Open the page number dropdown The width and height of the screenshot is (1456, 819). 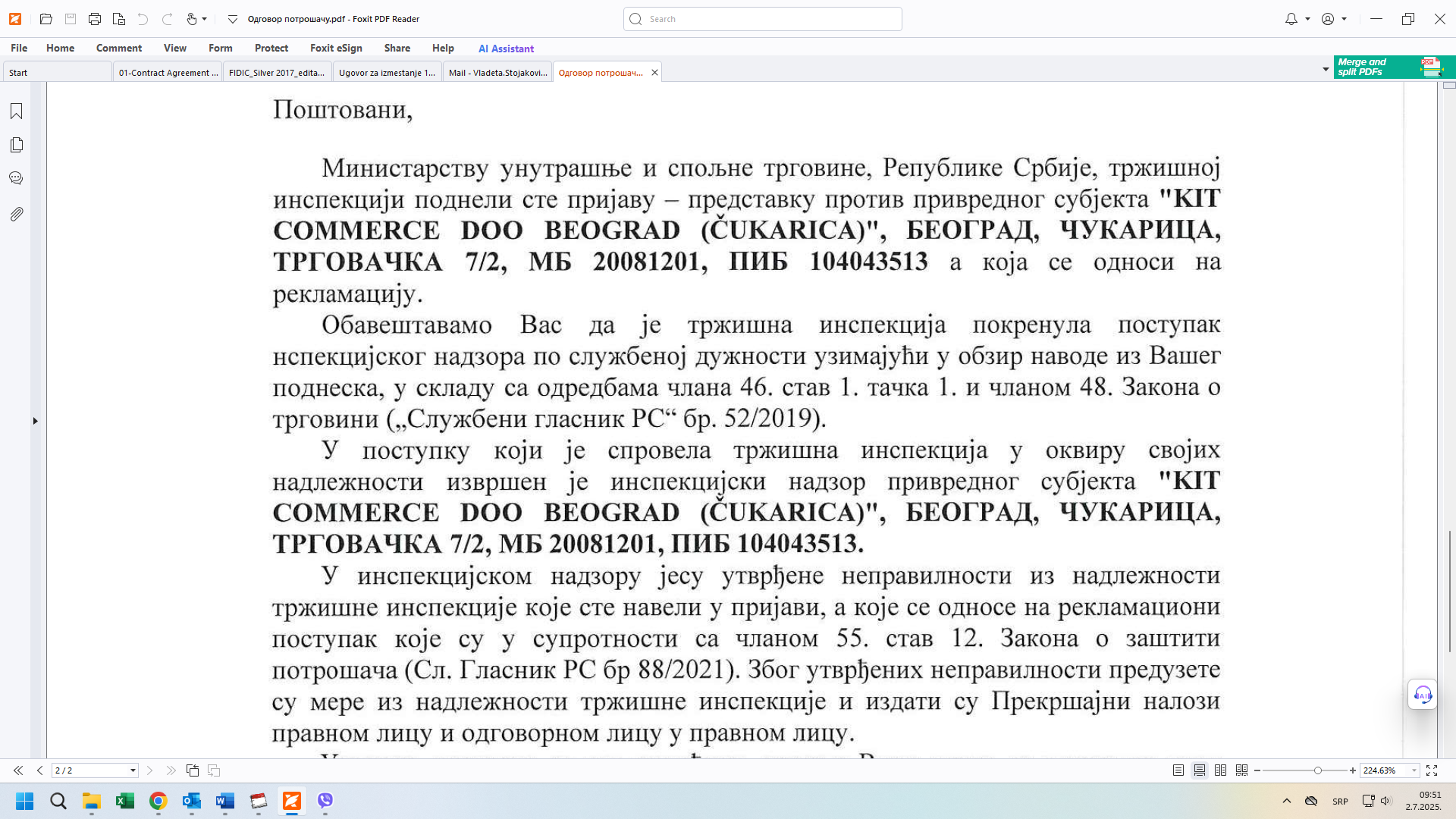pos(133,770)
